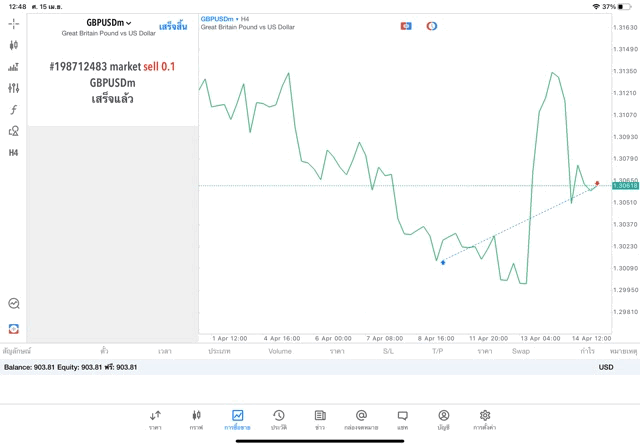Open the กล่องจดหมาย mailbox tab

pos(361,420)
